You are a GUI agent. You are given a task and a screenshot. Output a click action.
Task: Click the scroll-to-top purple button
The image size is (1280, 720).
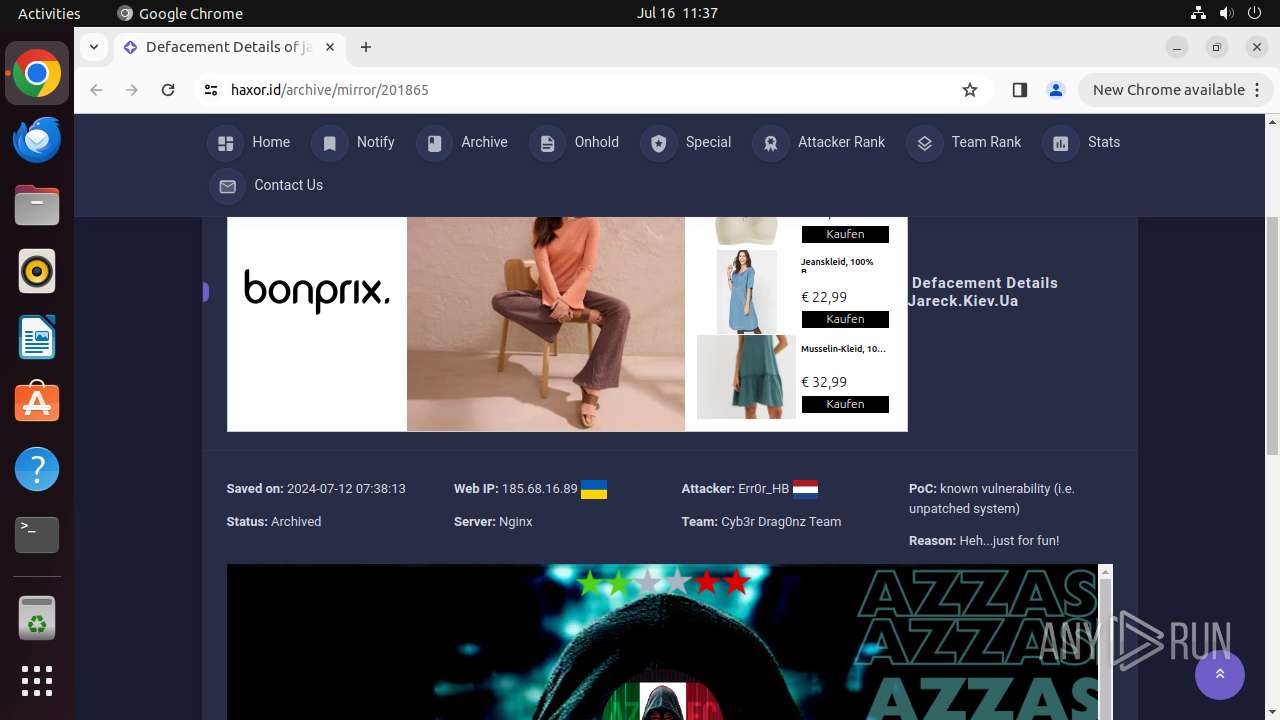tap(1220, 675)
